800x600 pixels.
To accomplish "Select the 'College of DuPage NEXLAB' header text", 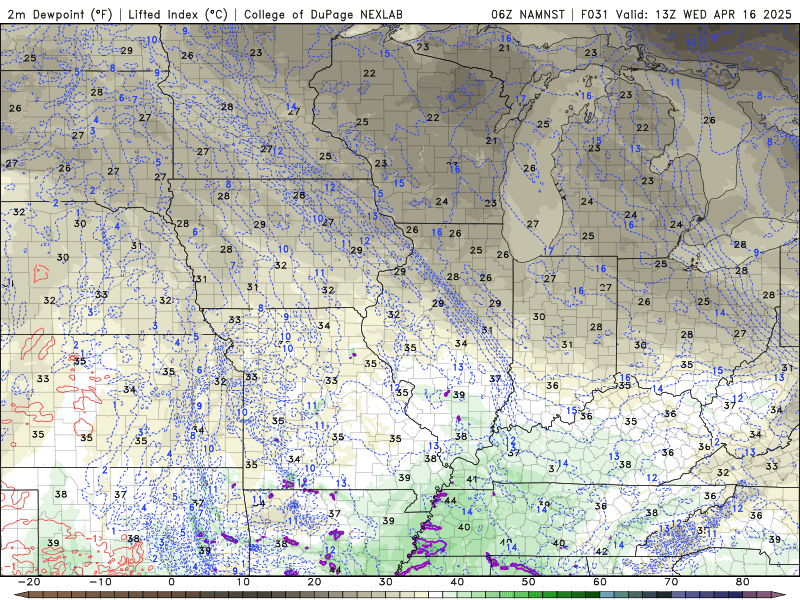I will click(323, 14).
